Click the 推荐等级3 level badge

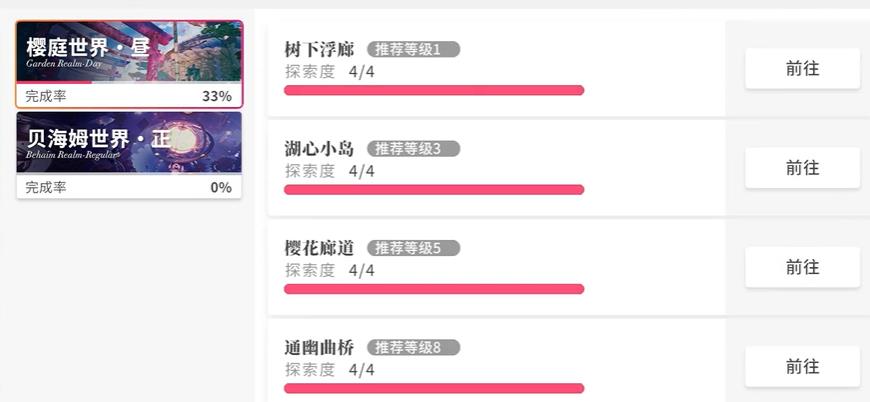(x=413, y=149)
